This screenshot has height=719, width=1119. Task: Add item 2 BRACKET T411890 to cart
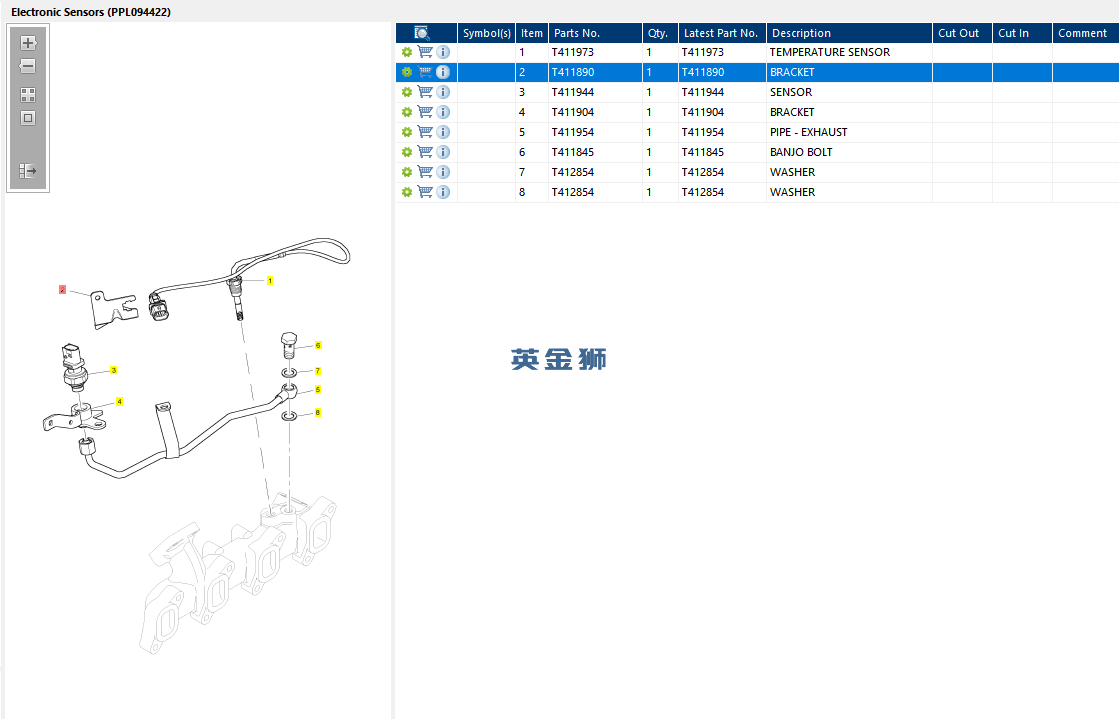[425, 72]
